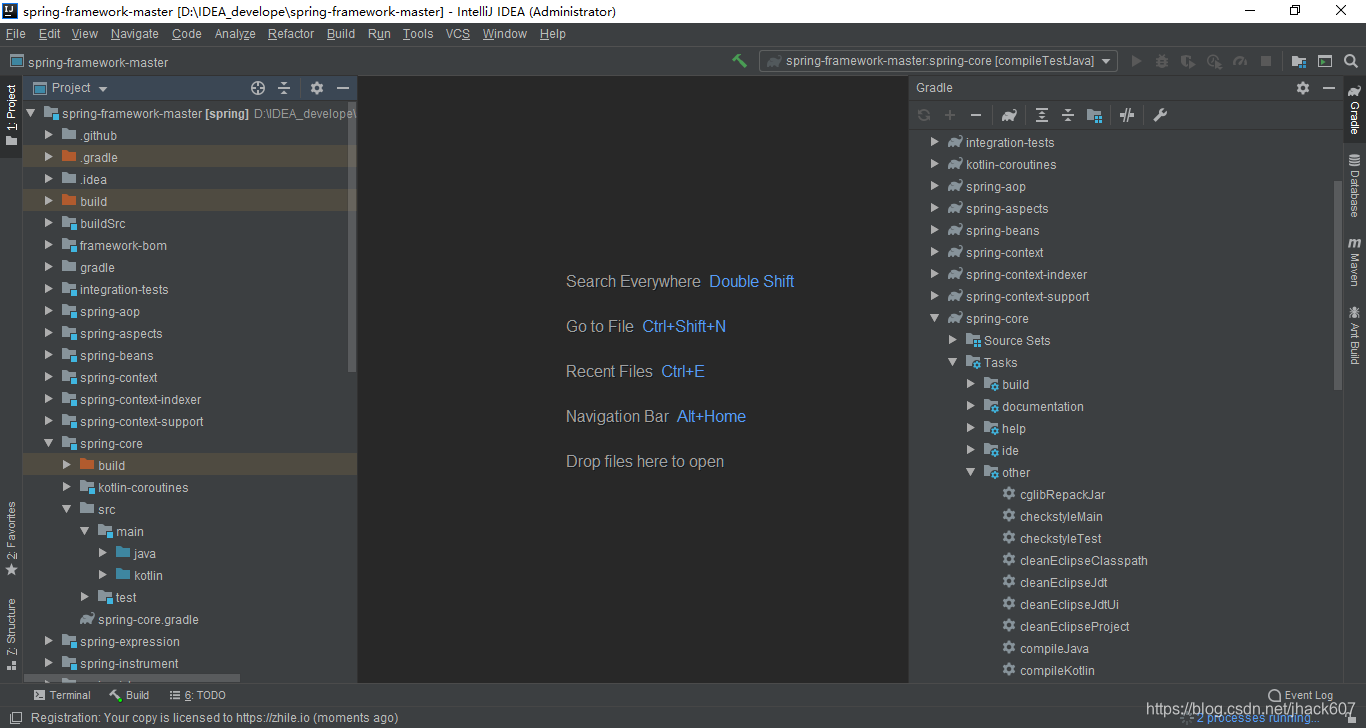Toggle the Maven side tab

(1355, 262)
